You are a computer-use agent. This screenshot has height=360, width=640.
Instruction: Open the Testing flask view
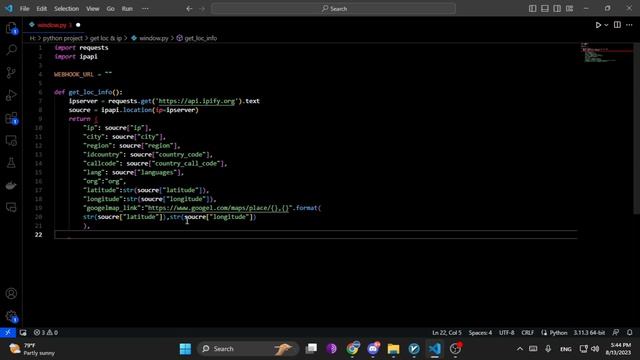pyautogui.click(x=11, y=163)
